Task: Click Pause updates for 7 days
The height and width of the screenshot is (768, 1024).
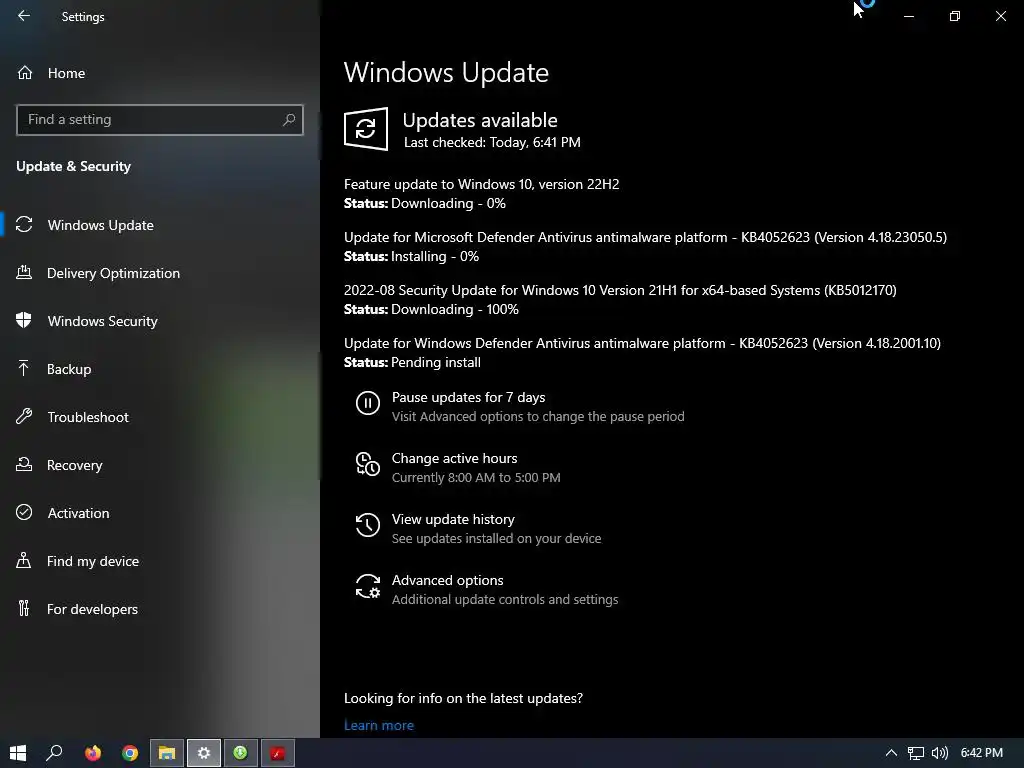Action: [x=468, y=397]
